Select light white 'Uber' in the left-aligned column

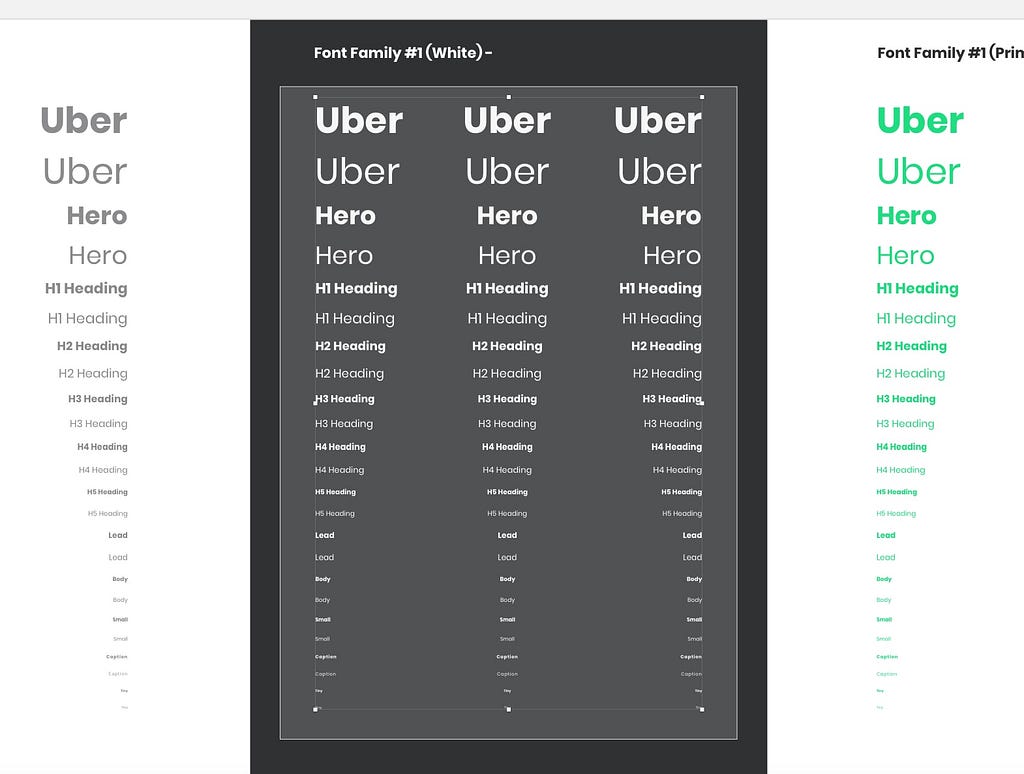[357, 172]
